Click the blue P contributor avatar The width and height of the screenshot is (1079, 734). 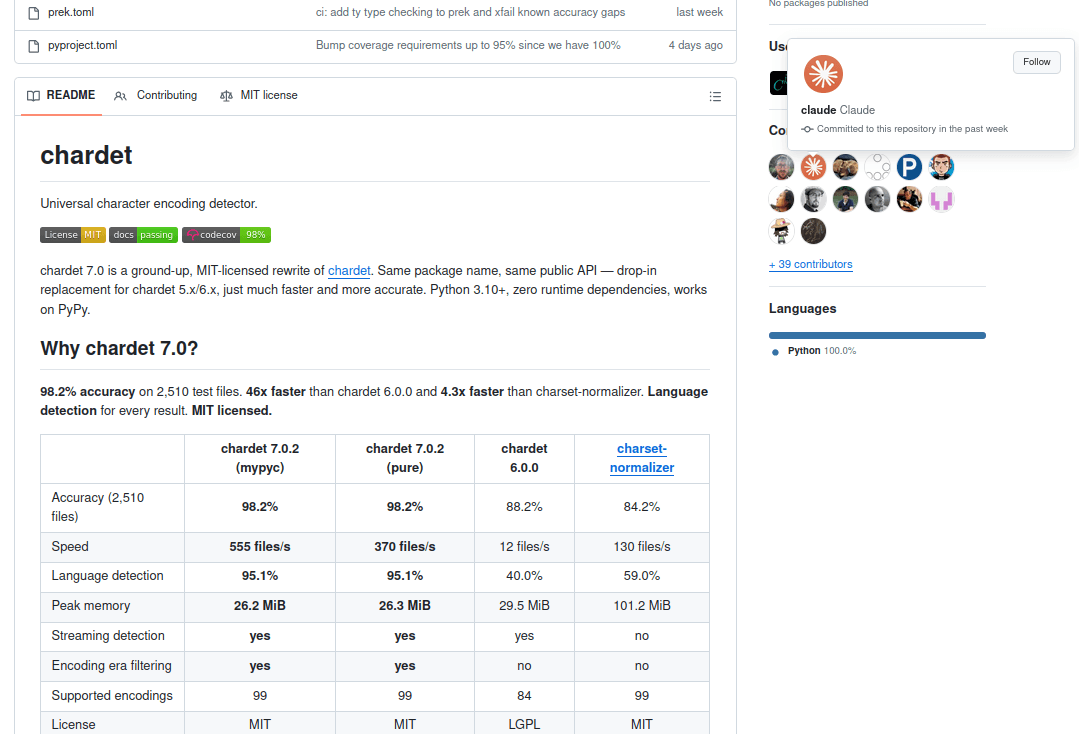[x=909, y=167]
